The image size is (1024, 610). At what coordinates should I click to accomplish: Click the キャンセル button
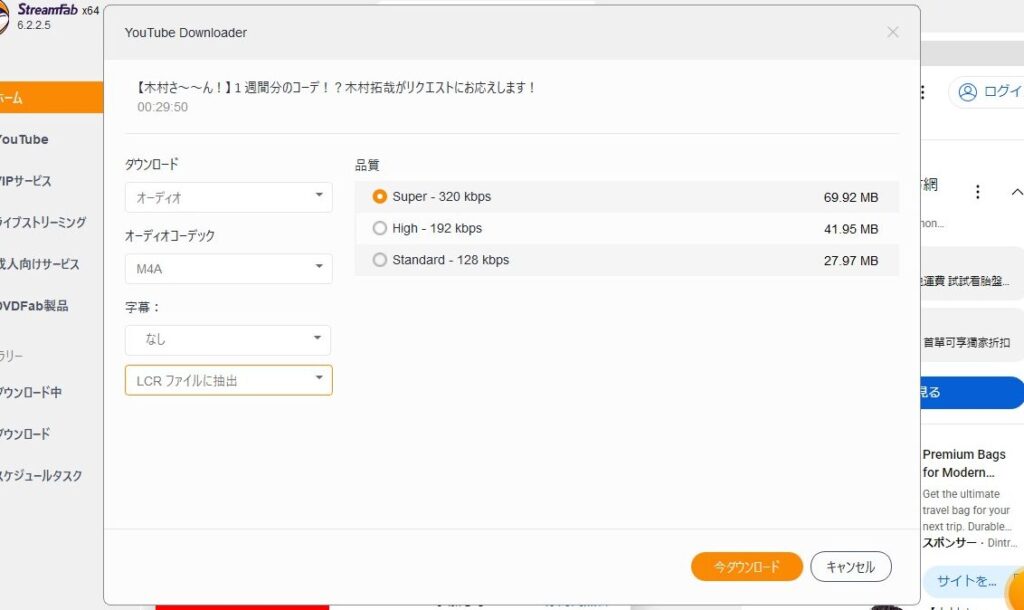(850, 567)
